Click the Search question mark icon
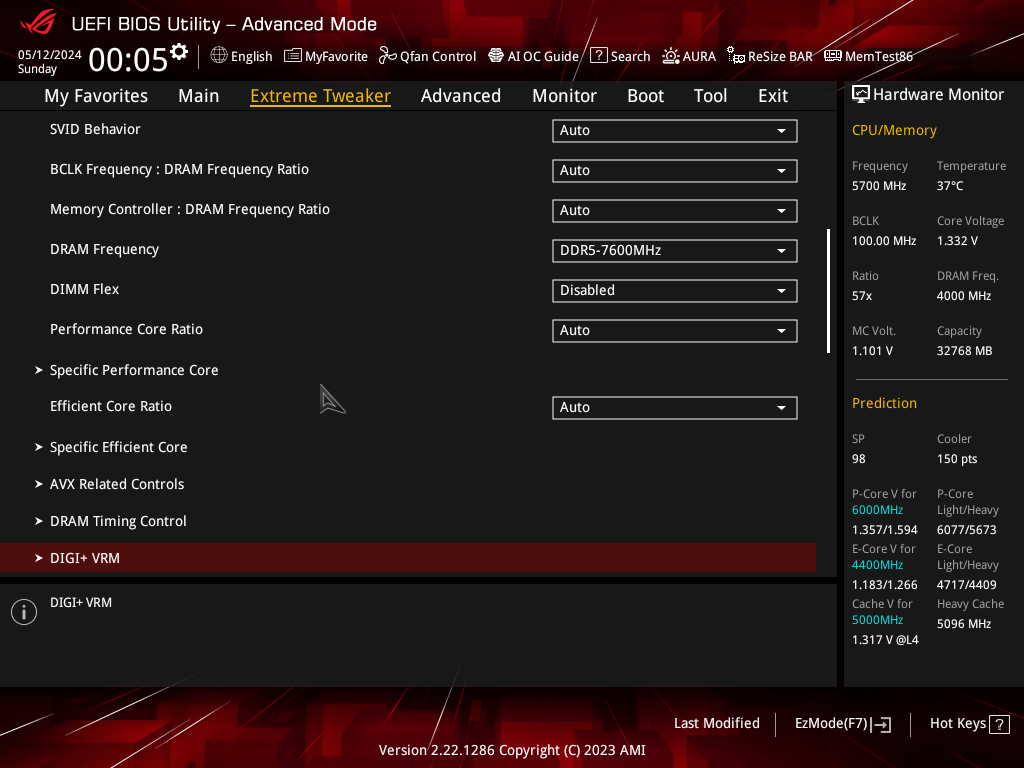This screenshot has width=1024, height=768. tap(598, 56)
